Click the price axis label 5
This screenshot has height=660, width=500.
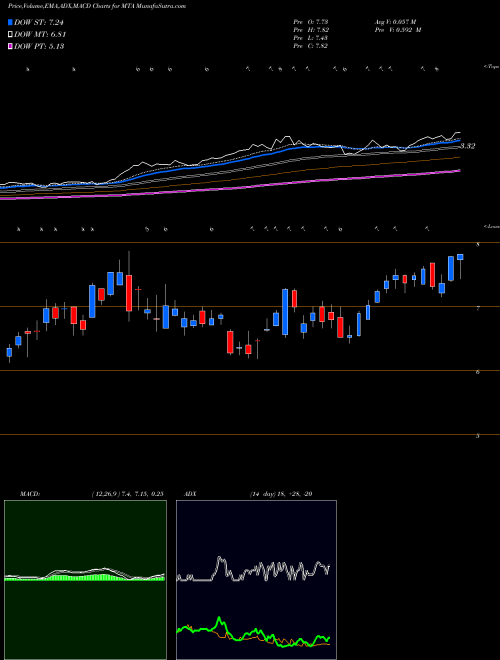tap(477, 436)
